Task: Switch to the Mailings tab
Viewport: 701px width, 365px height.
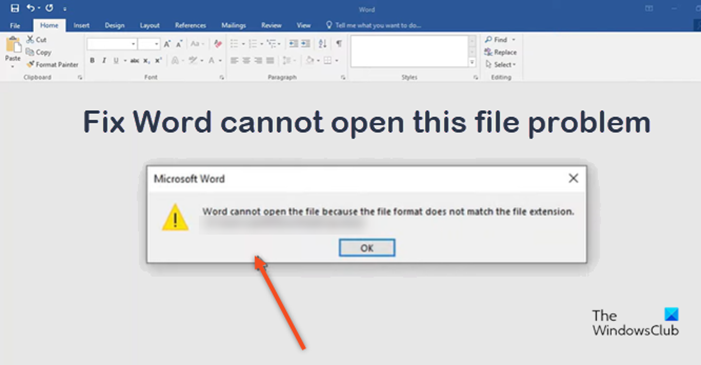Action: (x=233, y=25)
